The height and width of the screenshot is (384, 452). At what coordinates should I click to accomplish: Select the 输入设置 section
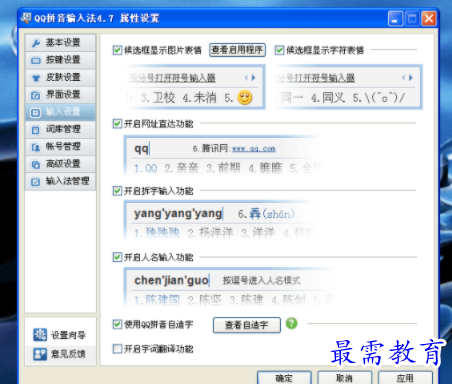(60, 112)
